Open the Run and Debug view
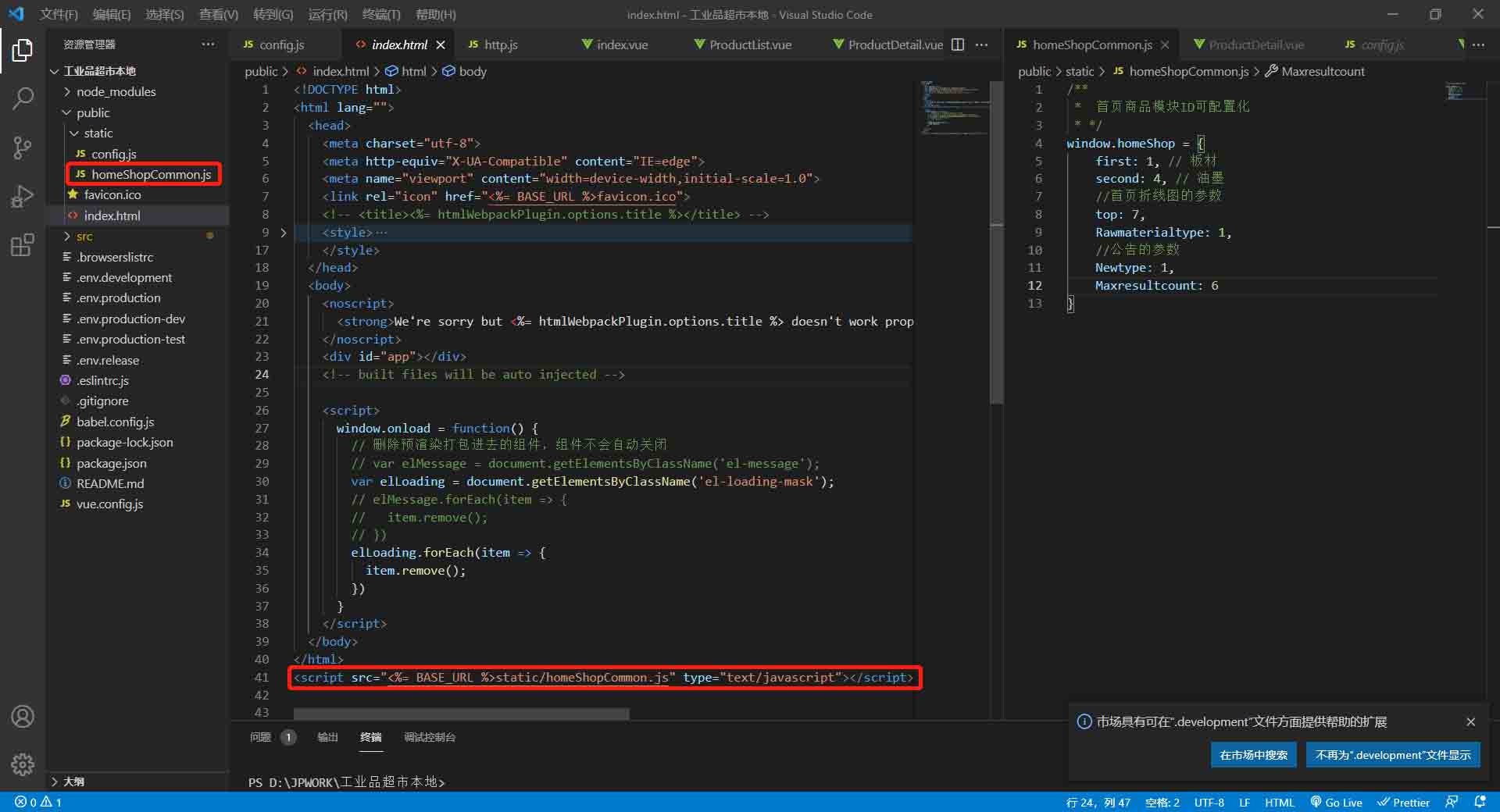 (x=23, y=197)
